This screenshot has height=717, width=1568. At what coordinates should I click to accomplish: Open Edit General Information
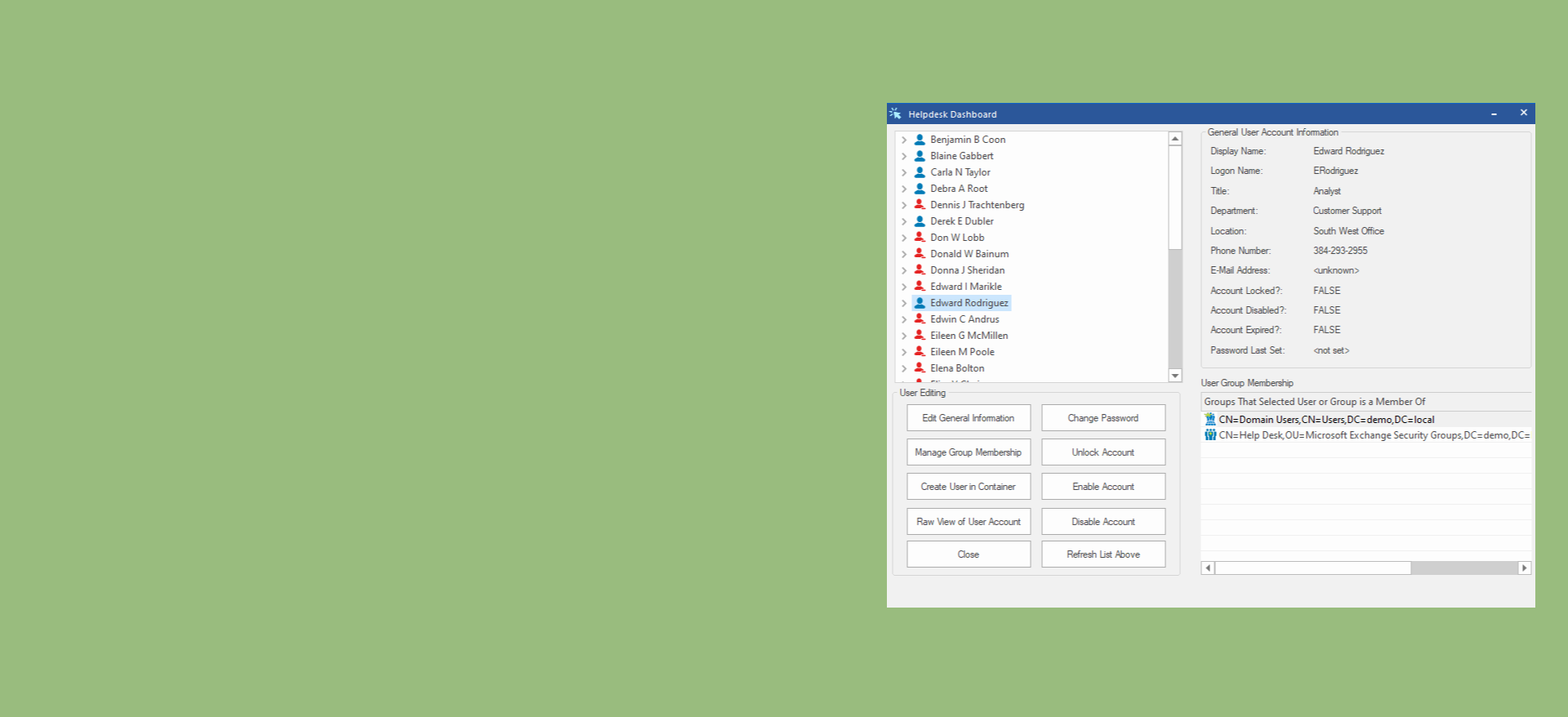point(968,418)
